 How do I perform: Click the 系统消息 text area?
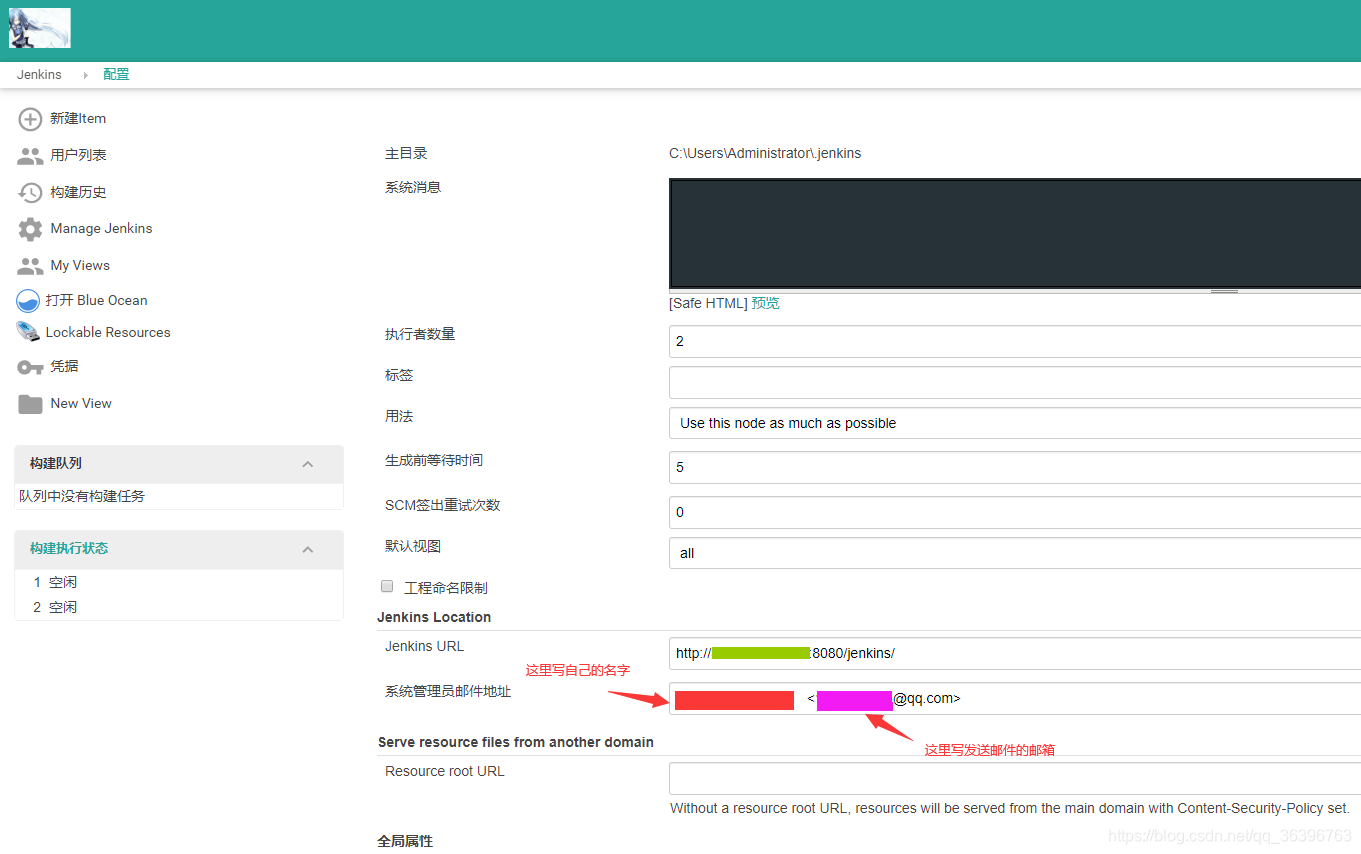coord(1015,233)
